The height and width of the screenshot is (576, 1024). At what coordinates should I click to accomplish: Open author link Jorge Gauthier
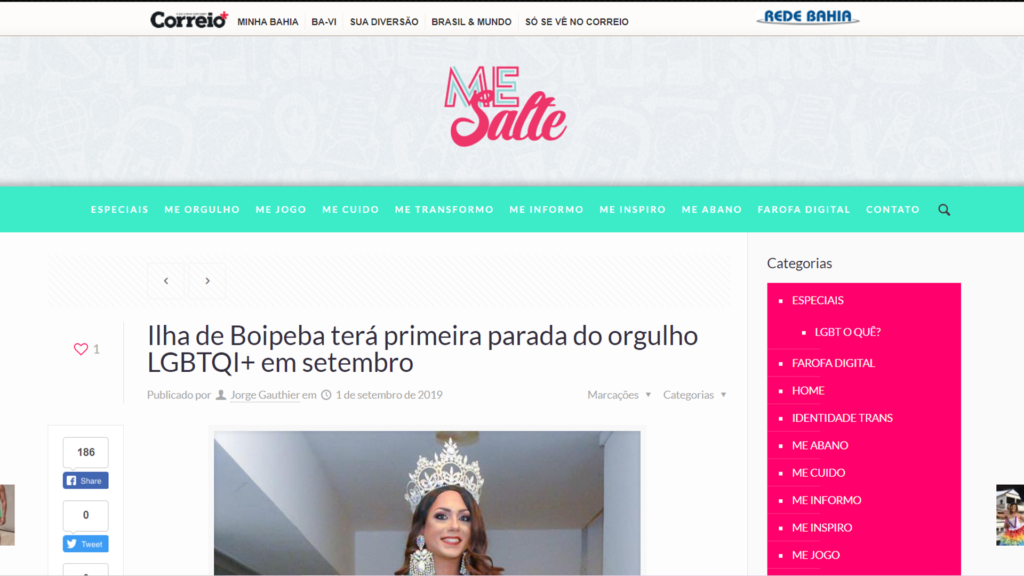click(264, 394)
